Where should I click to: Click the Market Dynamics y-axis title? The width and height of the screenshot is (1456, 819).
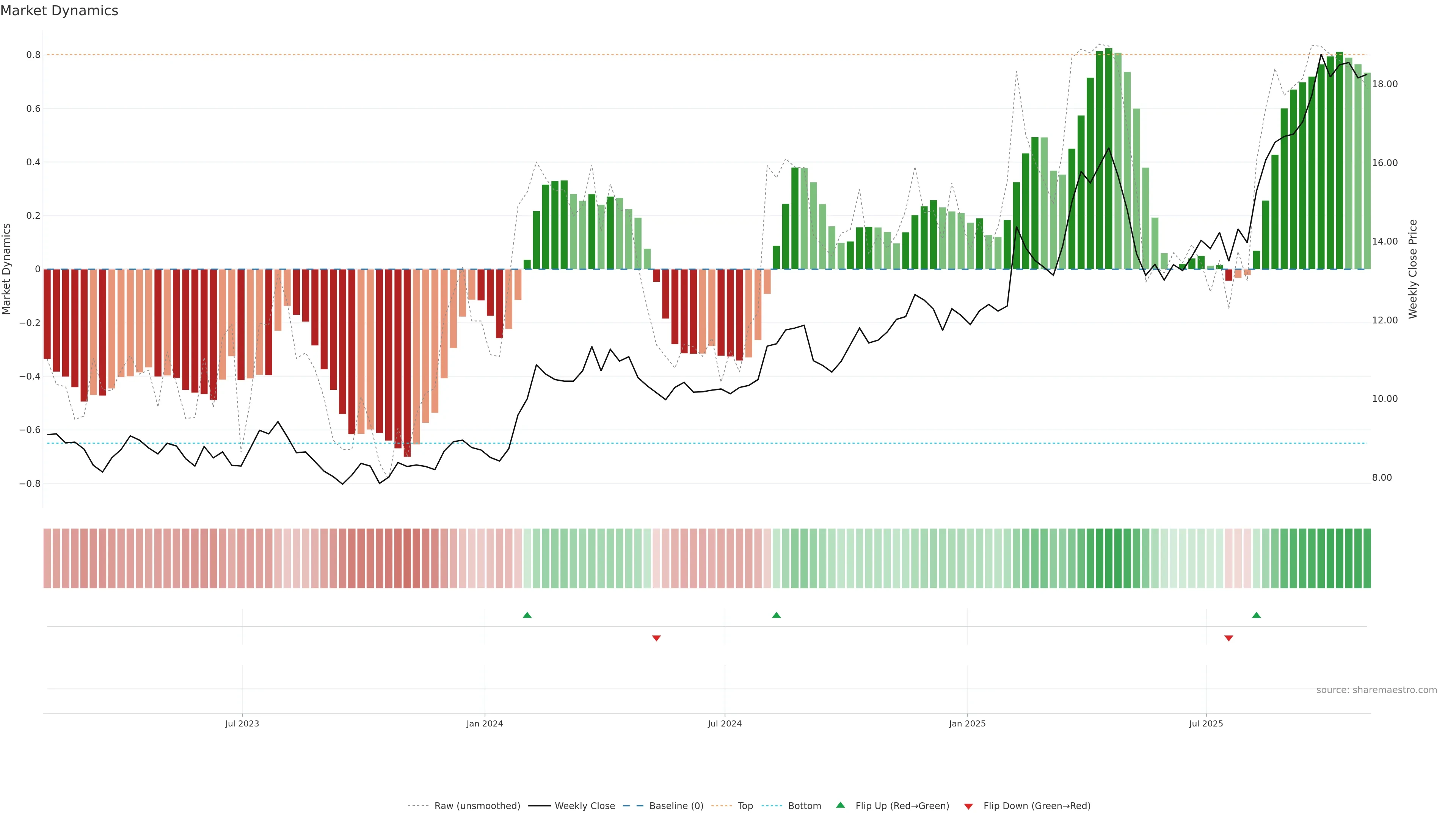7,269
